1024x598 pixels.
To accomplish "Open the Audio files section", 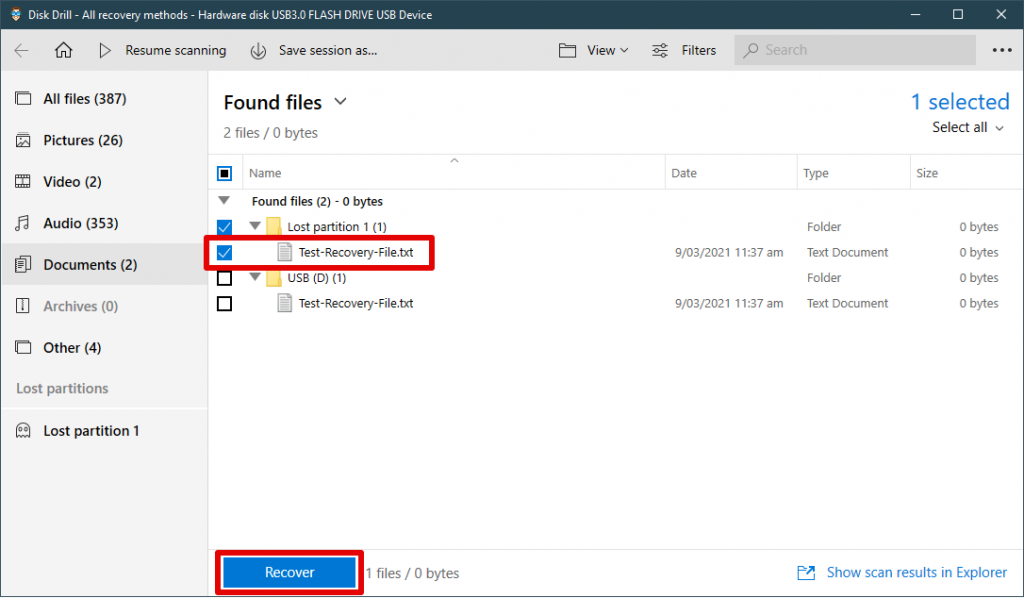I will click(77, 222).
